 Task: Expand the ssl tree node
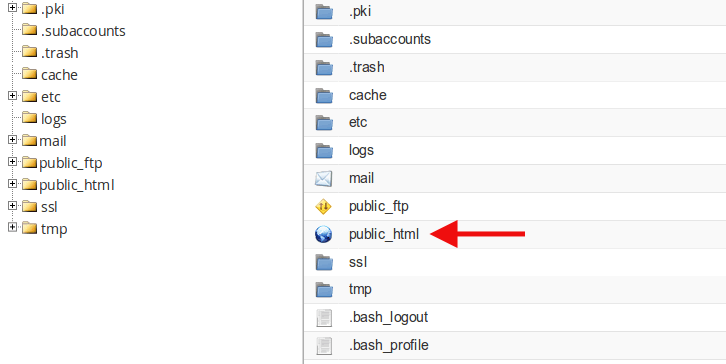pos(13,206)
